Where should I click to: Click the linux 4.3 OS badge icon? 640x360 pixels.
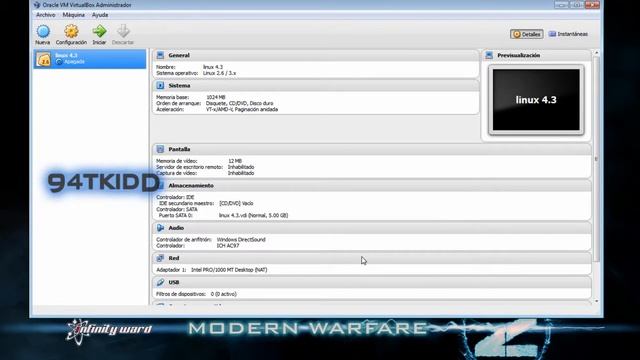[44, 59]
